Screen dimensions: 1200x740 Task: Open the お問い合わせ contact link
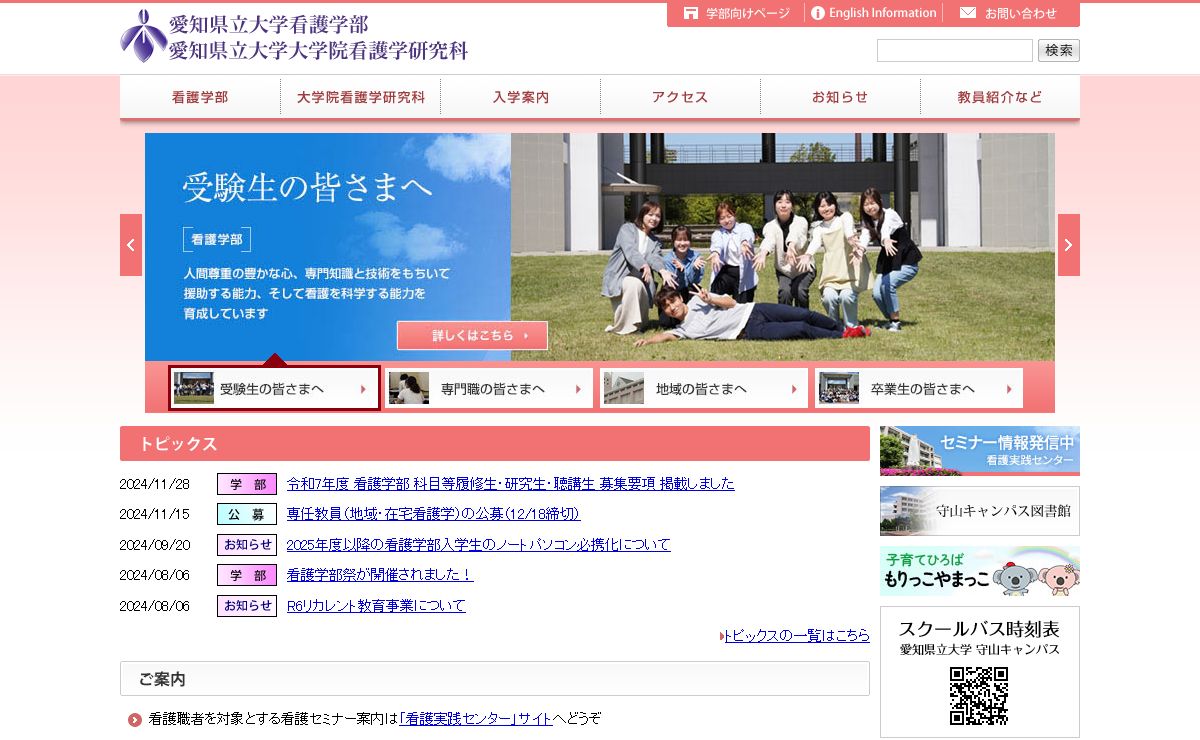click(1009, 13)
